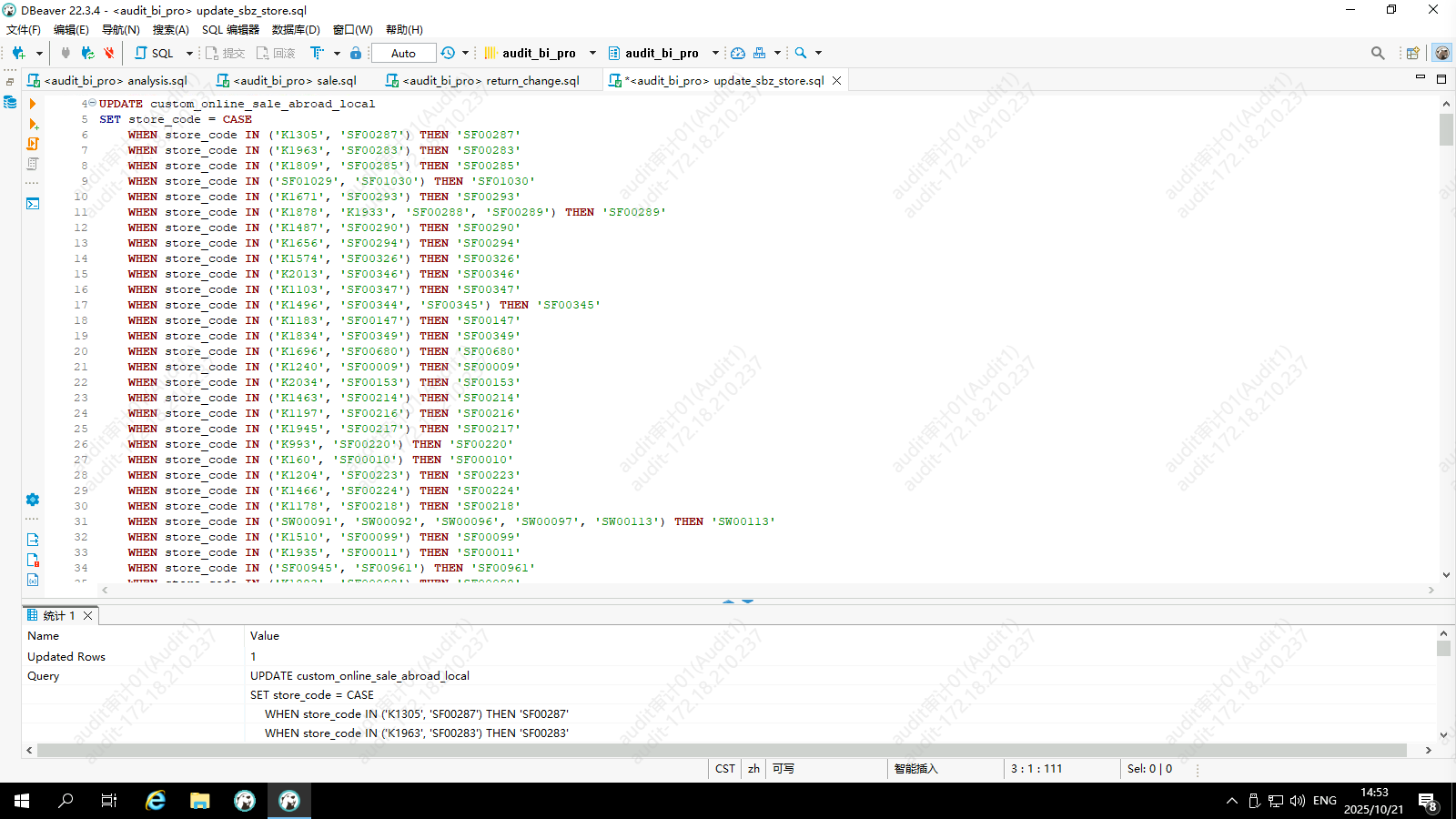The image size is (1456, 819).
Task: Expand the active database audit_bi_pro dropdown
Action: (x=715, y=54)
